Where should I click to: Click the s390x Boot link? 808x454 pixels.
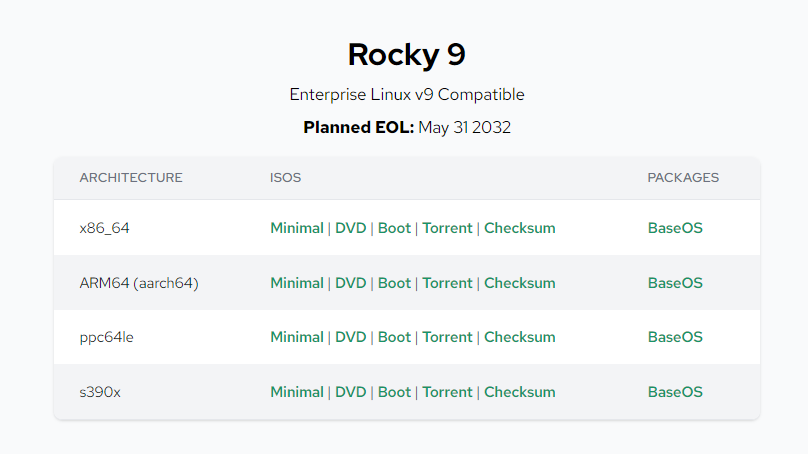(394, 392)
